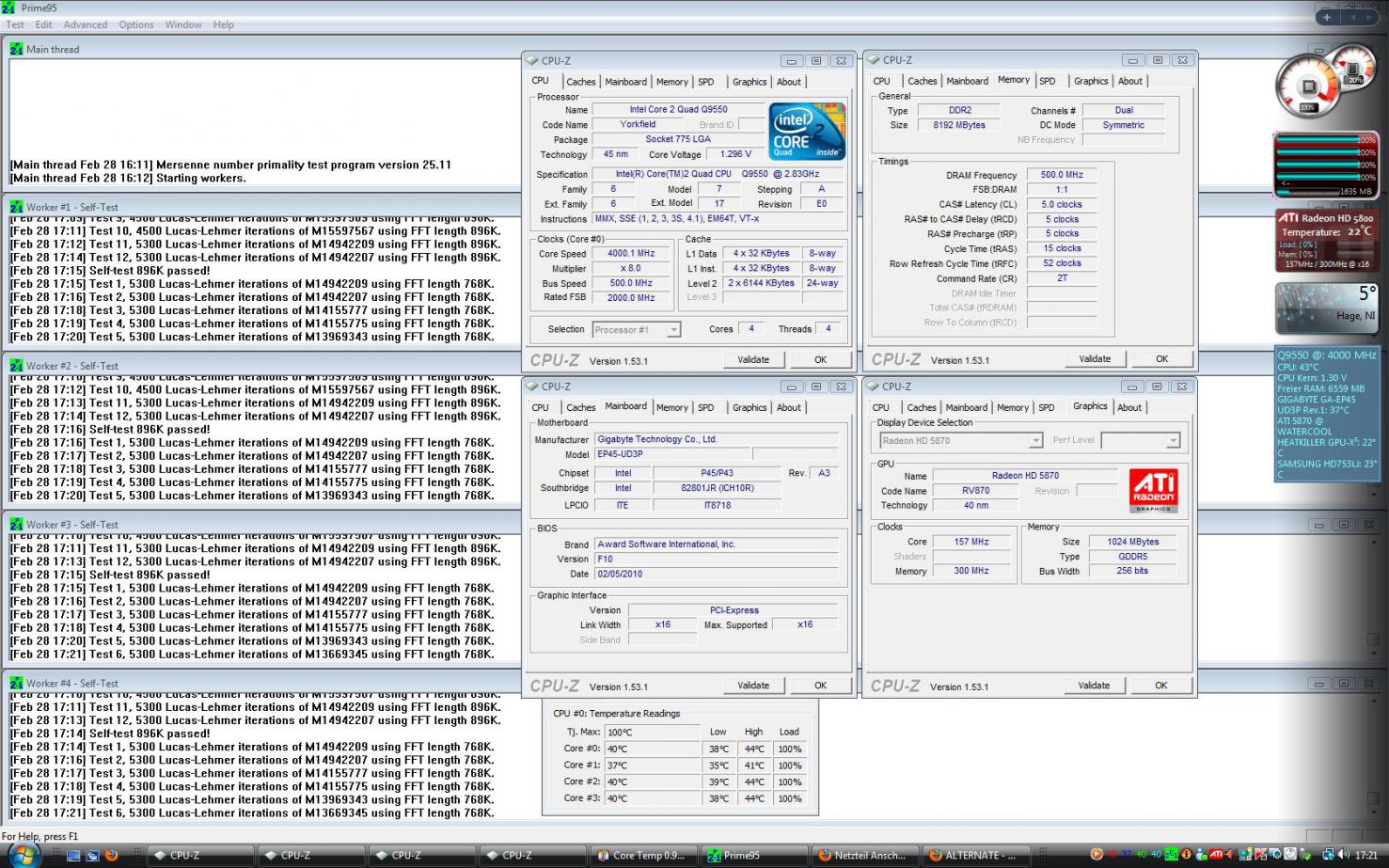The image size is (1389, 868).
Task: Click the memory usage bar showing 1635 MB
Action: click(x=1326, y=190)
